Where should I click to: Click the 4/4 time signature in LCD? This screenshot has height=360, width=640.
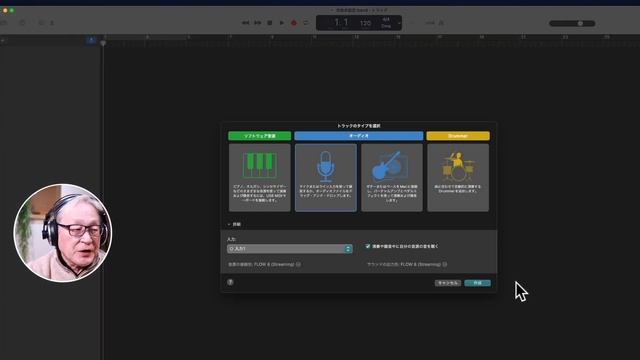point(386,19)
